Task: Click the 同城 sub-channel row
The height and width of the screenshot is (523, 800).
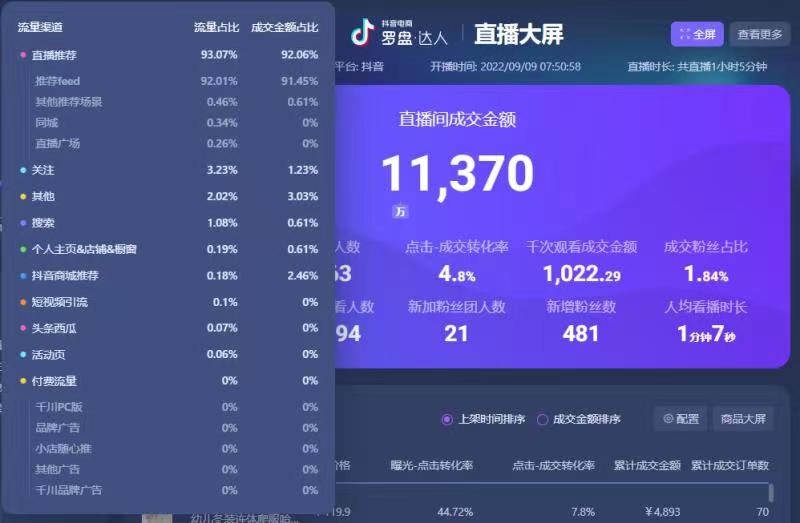Action: [x=176, y=122]
